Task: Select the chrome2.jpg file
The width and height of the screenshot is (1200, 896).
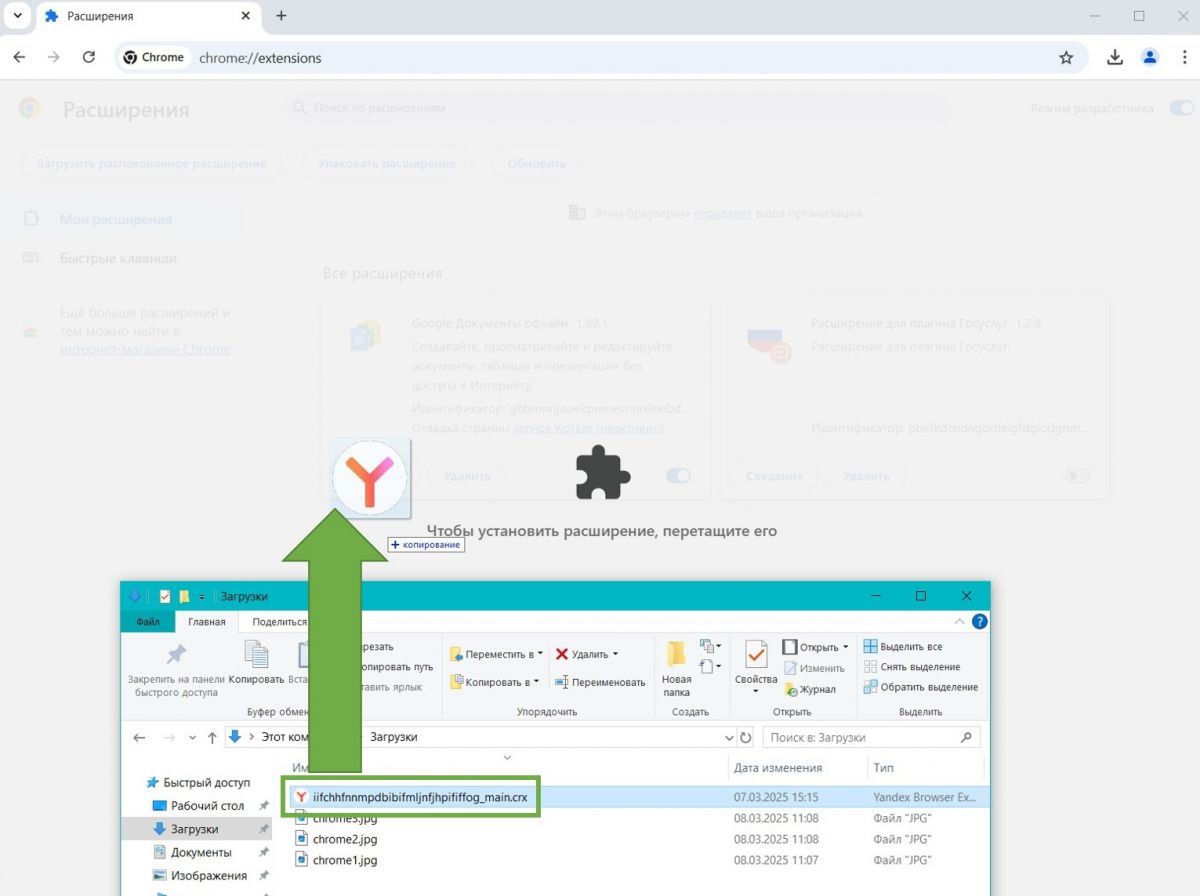Action: 345,839
